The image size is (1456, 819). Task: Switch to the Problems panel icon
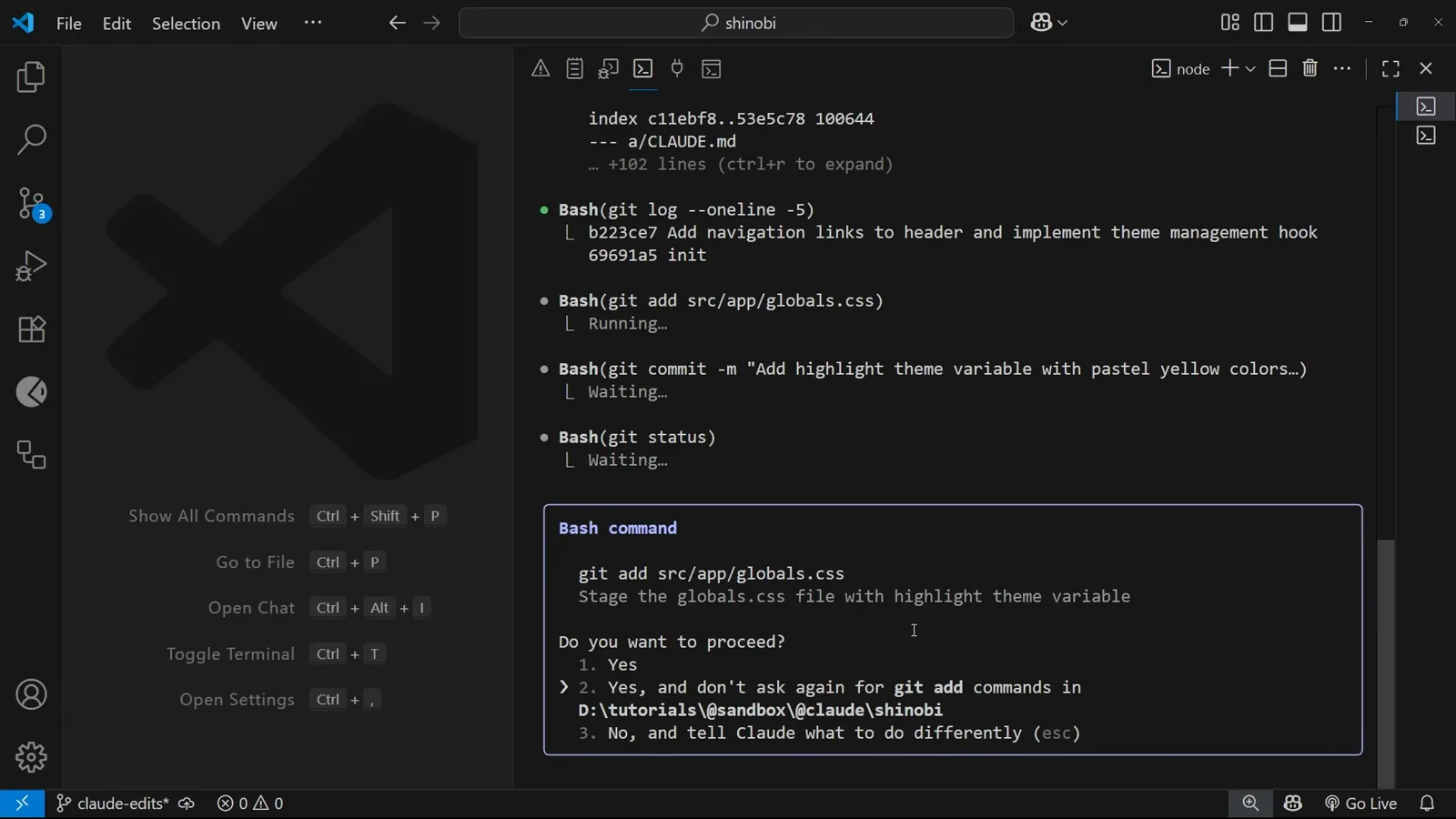[541, 69]
